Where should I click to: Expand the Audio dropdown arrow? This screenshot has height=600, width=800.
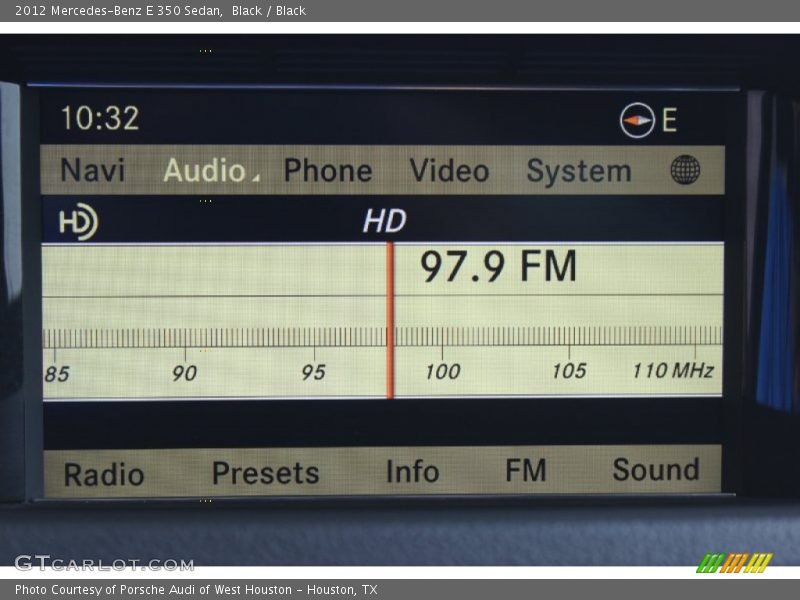point(256,178)
